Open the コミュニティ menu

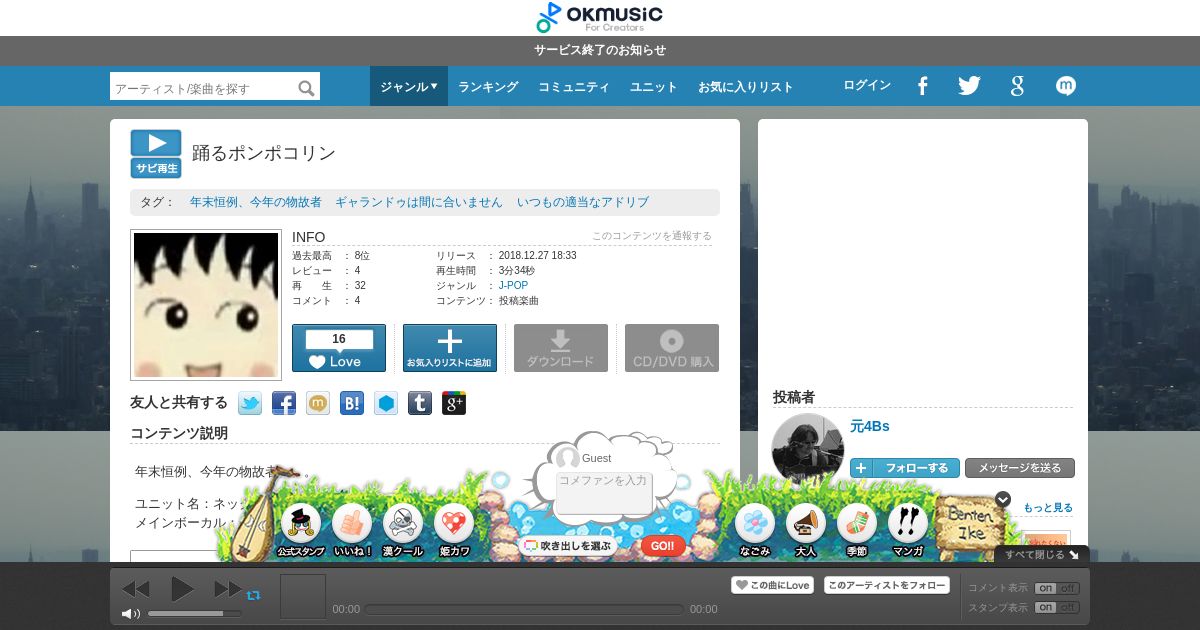574,86
